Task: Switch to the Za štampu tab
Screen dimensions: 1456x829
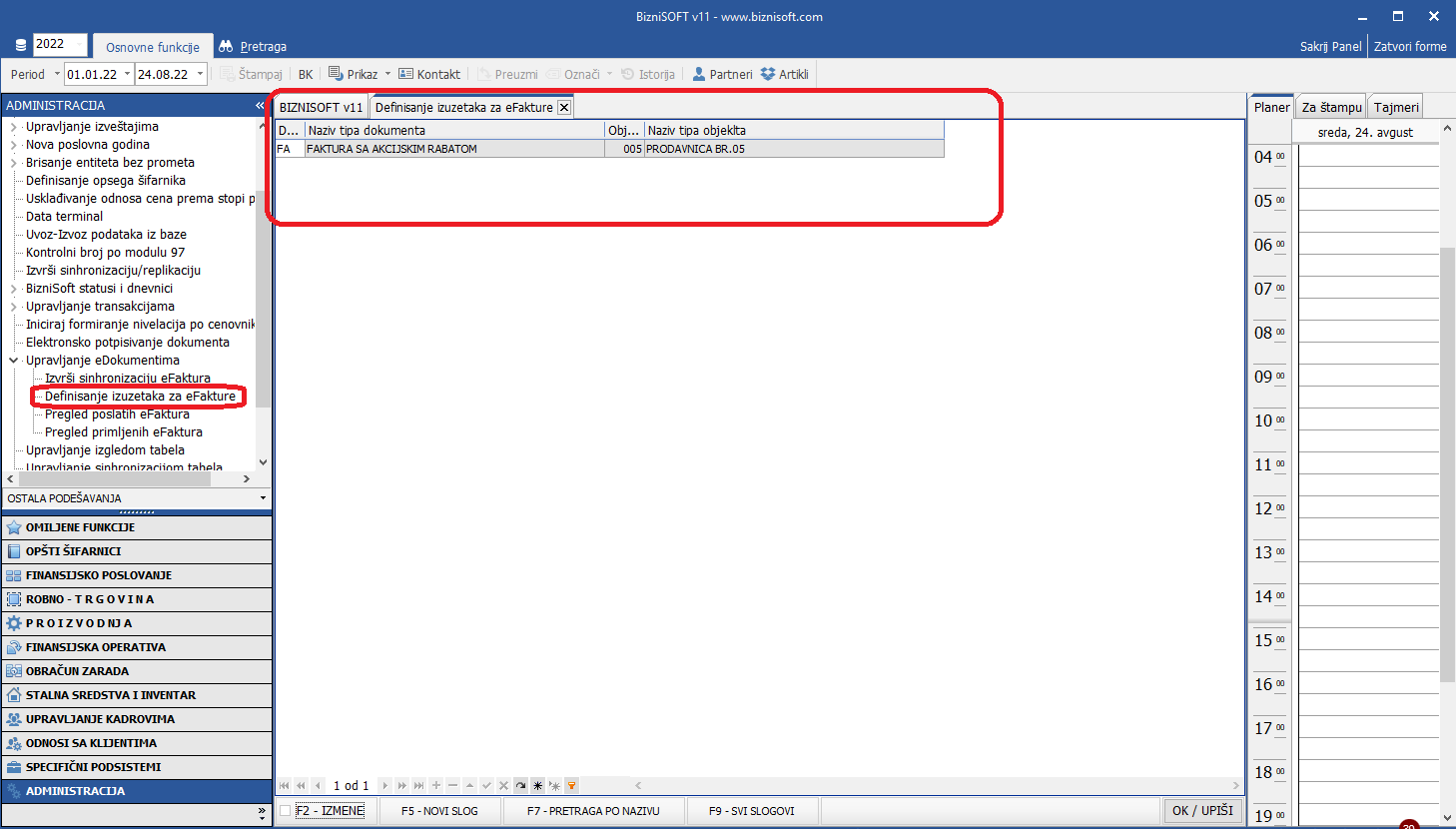Action: [x=1331, y=108]
